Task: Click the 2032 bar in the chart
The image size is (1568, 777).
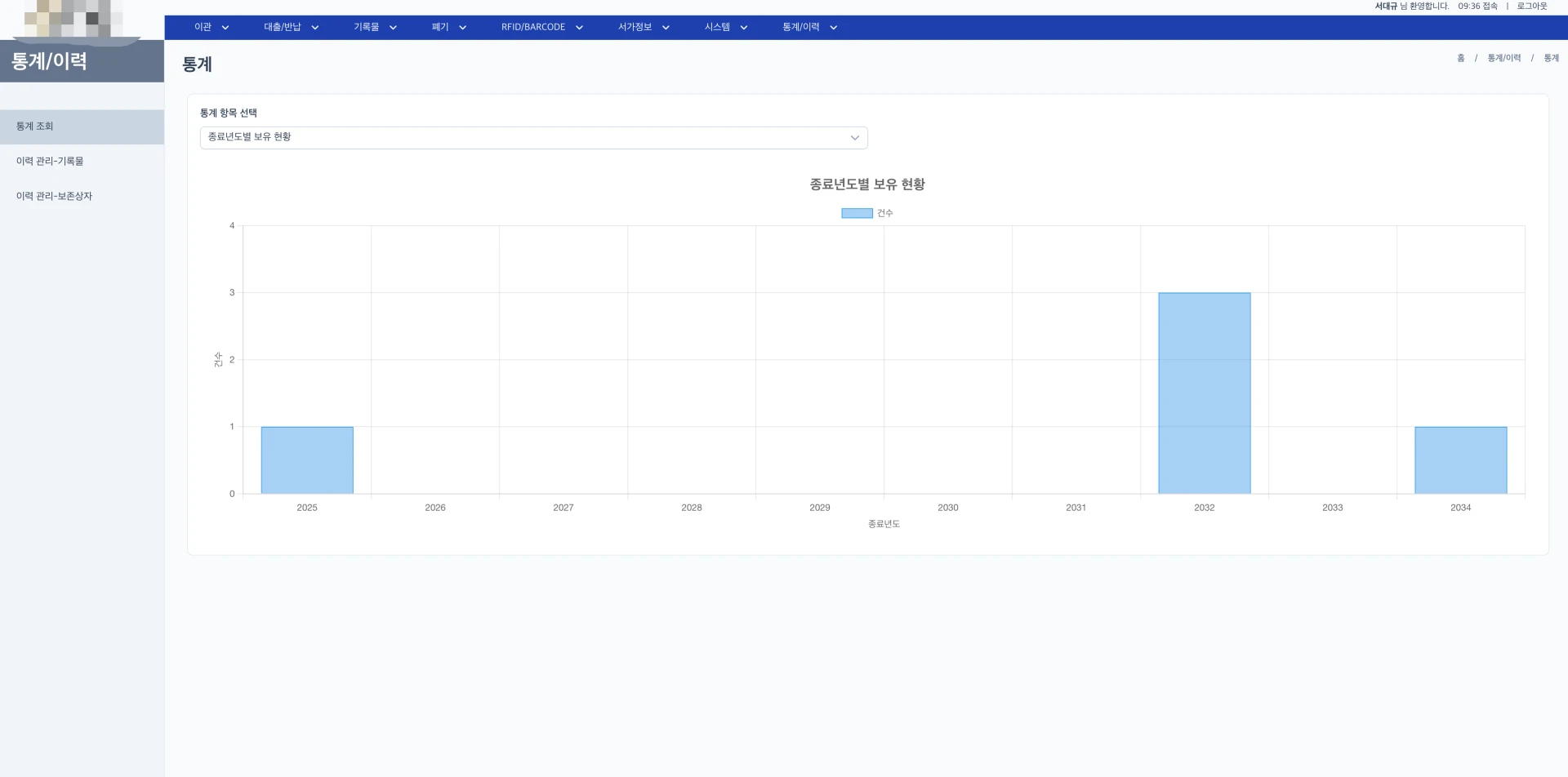Action: coord(1204,393)
